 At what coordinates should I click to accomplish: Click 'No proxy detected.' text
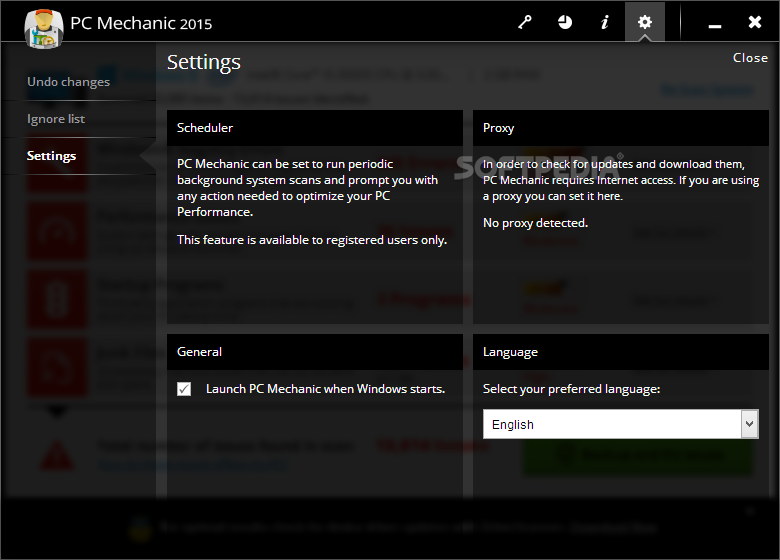535,223
